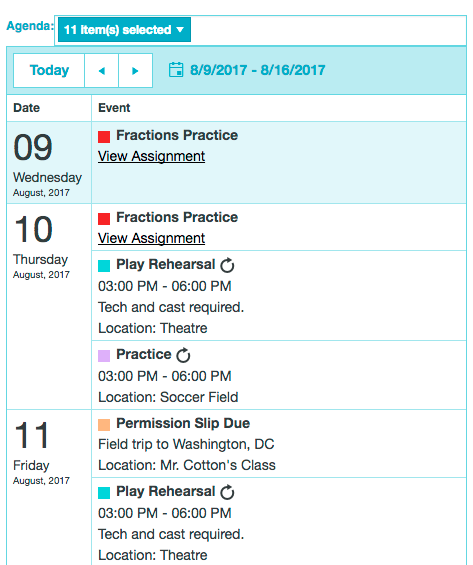
Task: Jump to Today in the agenda
Action: click(49, 71)
